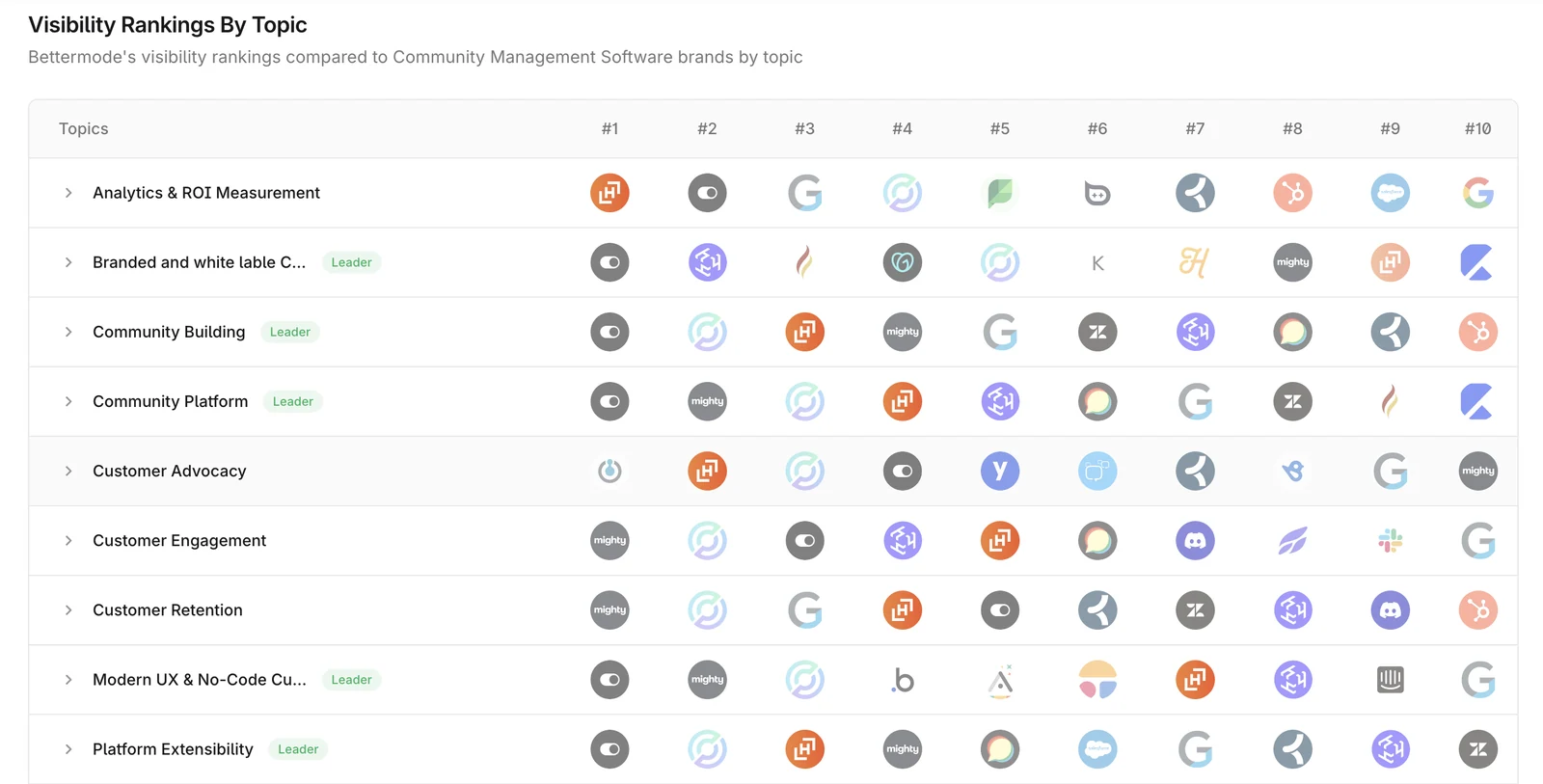Click the HubSpot #10 logo in Community Building row

[1477, 332]
